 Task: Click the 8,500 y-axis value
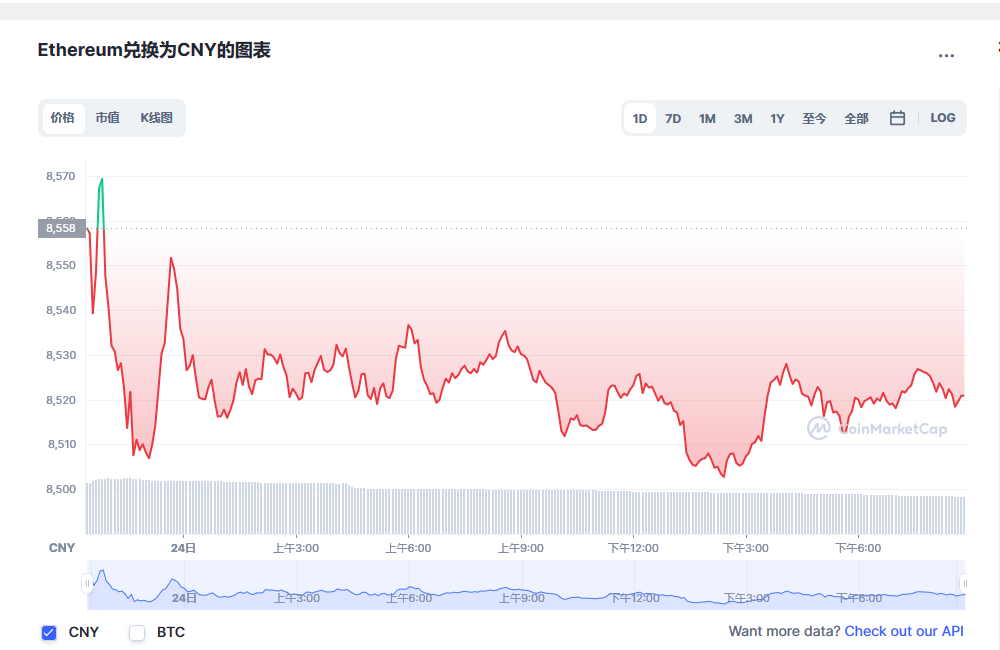61,489
